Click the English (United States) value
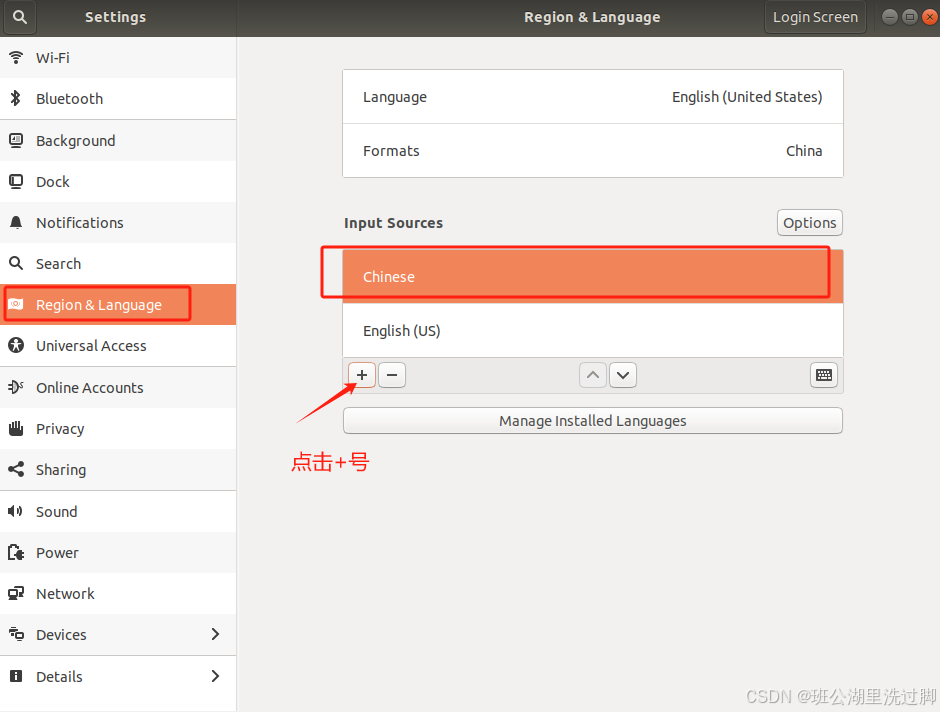Screen dimensions: 940x712 [x=747, y=97]
